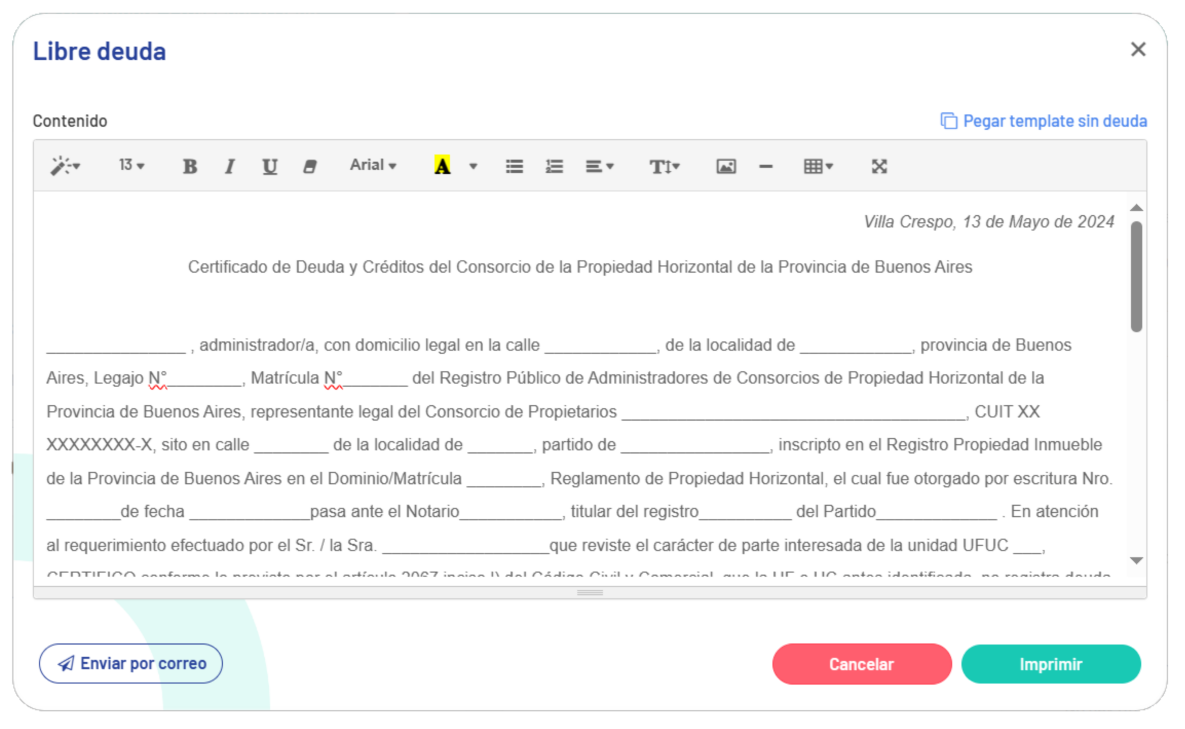Click the 'Libre deuda' dialog title

pos(99,51)
